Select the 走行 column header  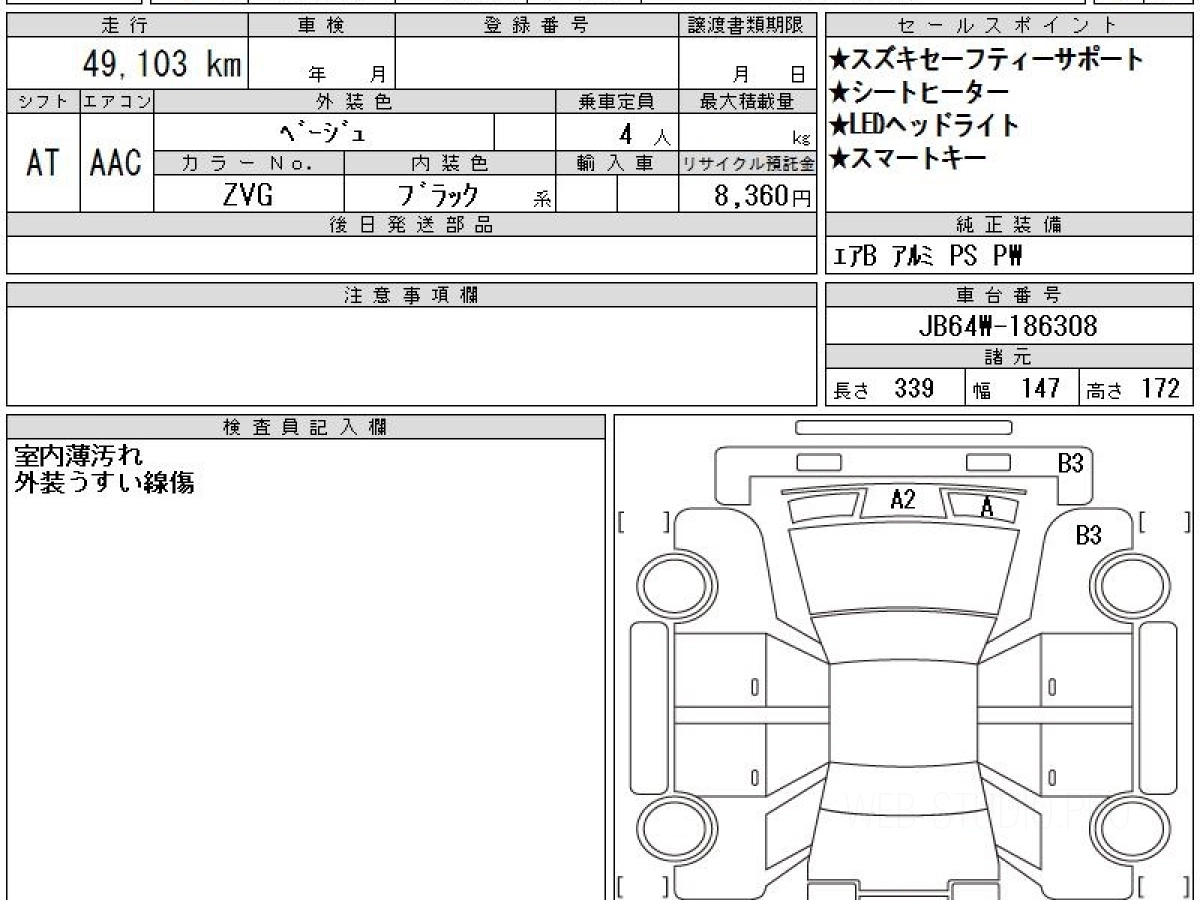(126, 26)
